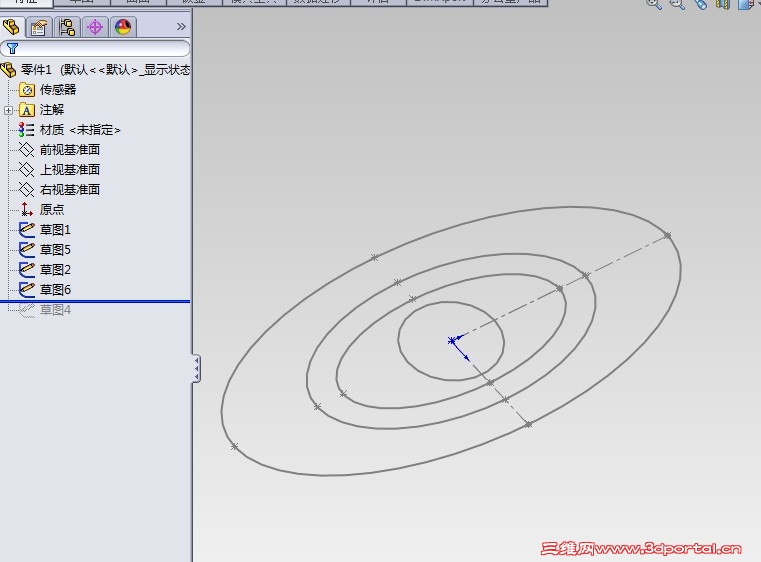
Task: Select the 右视基准面 right plane
Action: pos(59,190)
